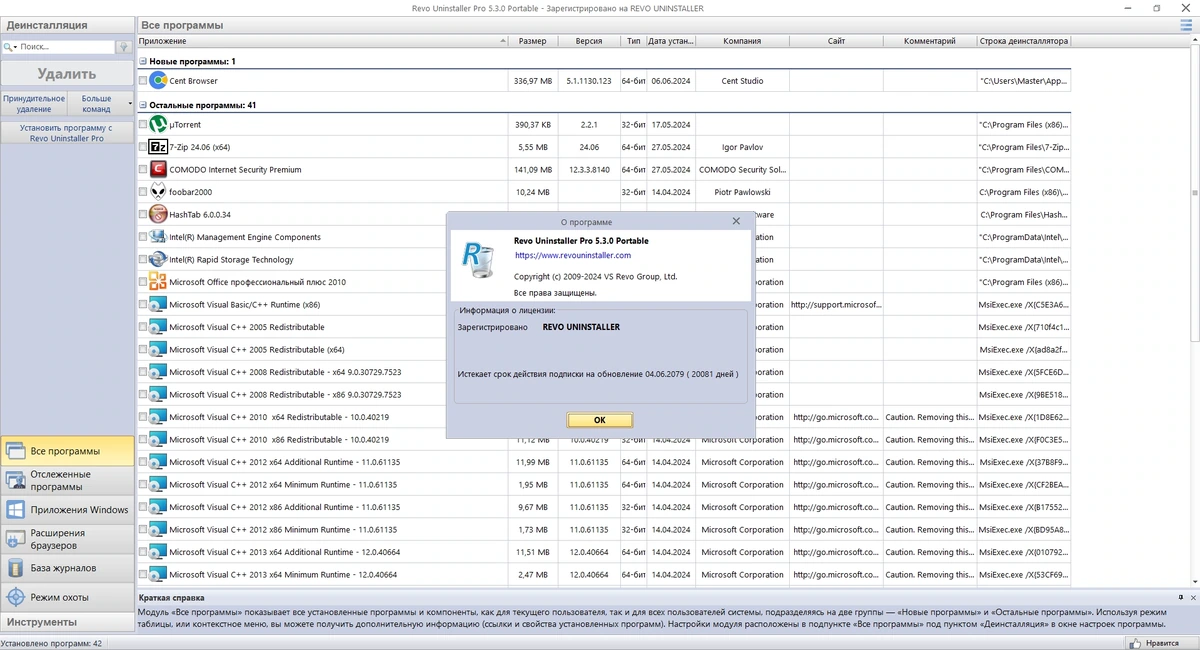Screen dimensions: 1200x650
Task: Tick the foobar2000 checkbox
Action: tap(143, 193)
